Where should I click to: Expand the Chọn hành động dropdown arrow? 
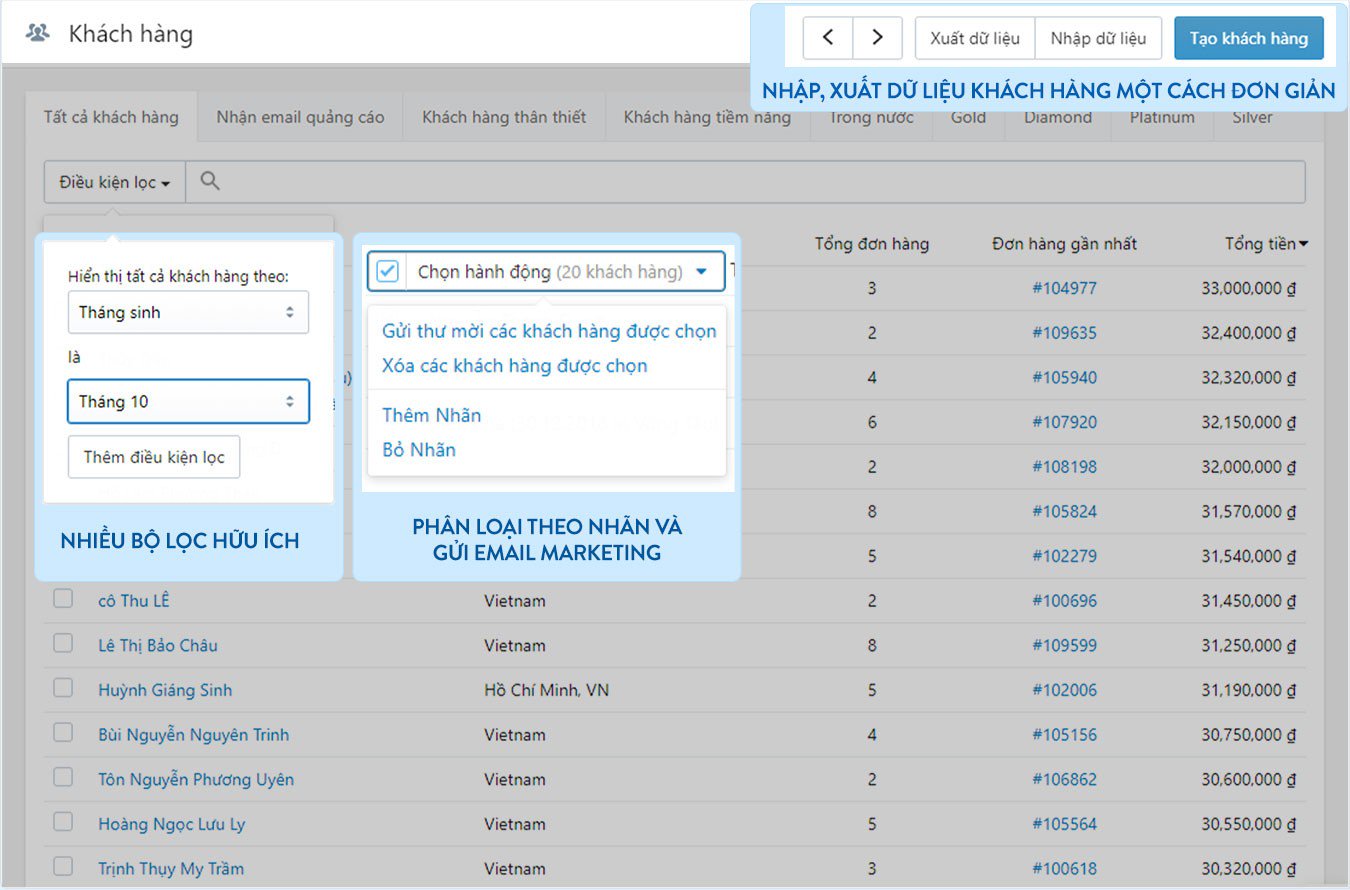coord(701,271)
